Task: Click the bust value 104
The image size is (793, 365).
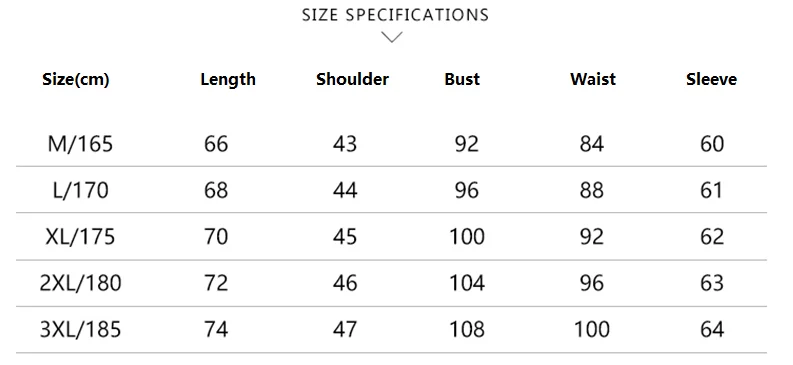Action: pyautogui.click(x=467, y=283)
